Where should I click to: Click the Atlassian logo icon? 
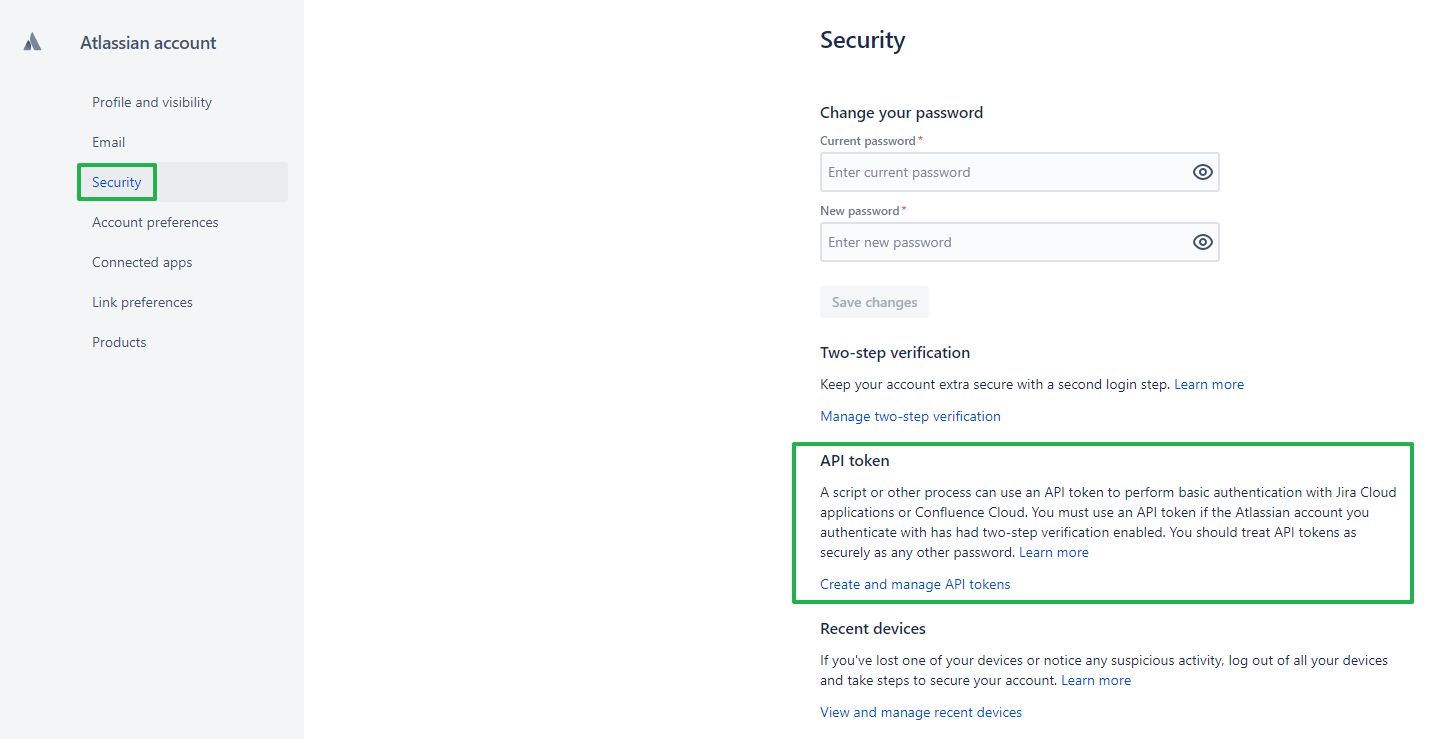[x=33, y=42]
